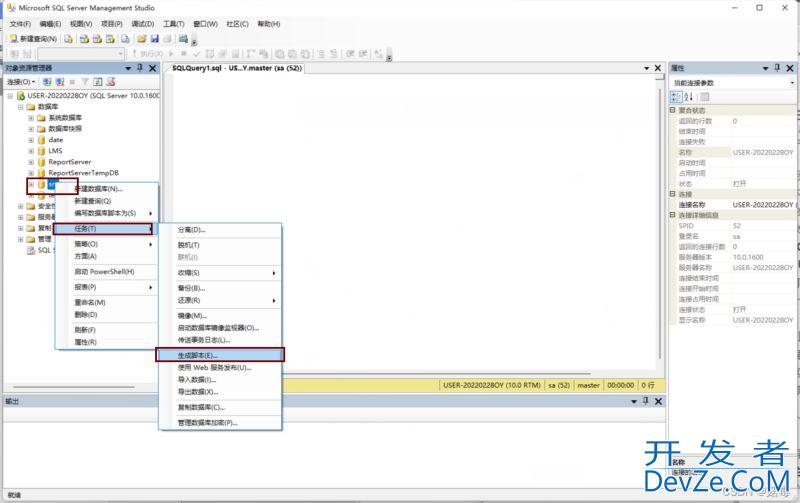Choose 属性(R) from context menu
This screenshot has height=503, width=800.
click(106, 342)
